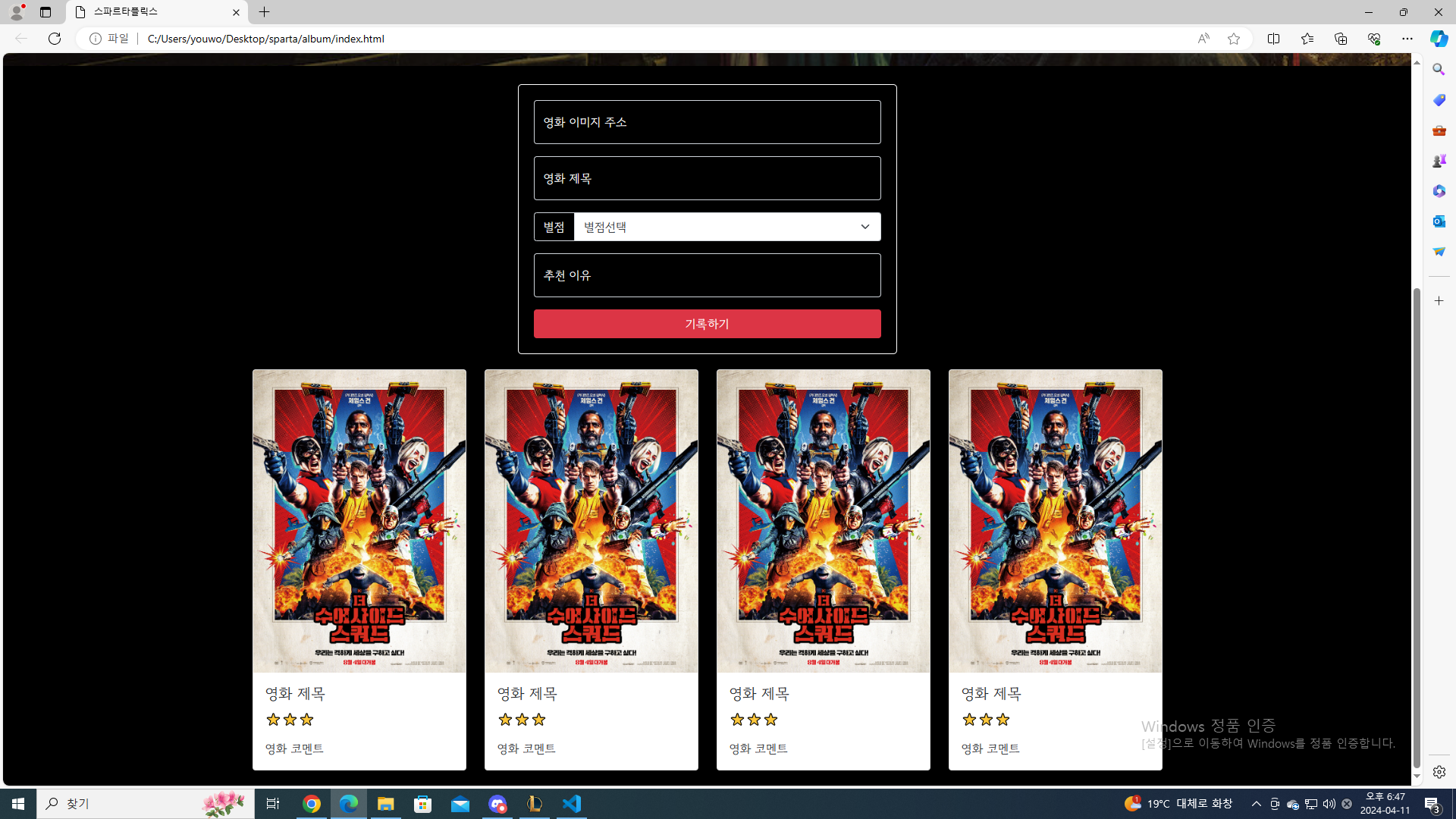Launch Copilot from the toolbar
This screenshot has width=1456, height=819.
point(1439,39)
